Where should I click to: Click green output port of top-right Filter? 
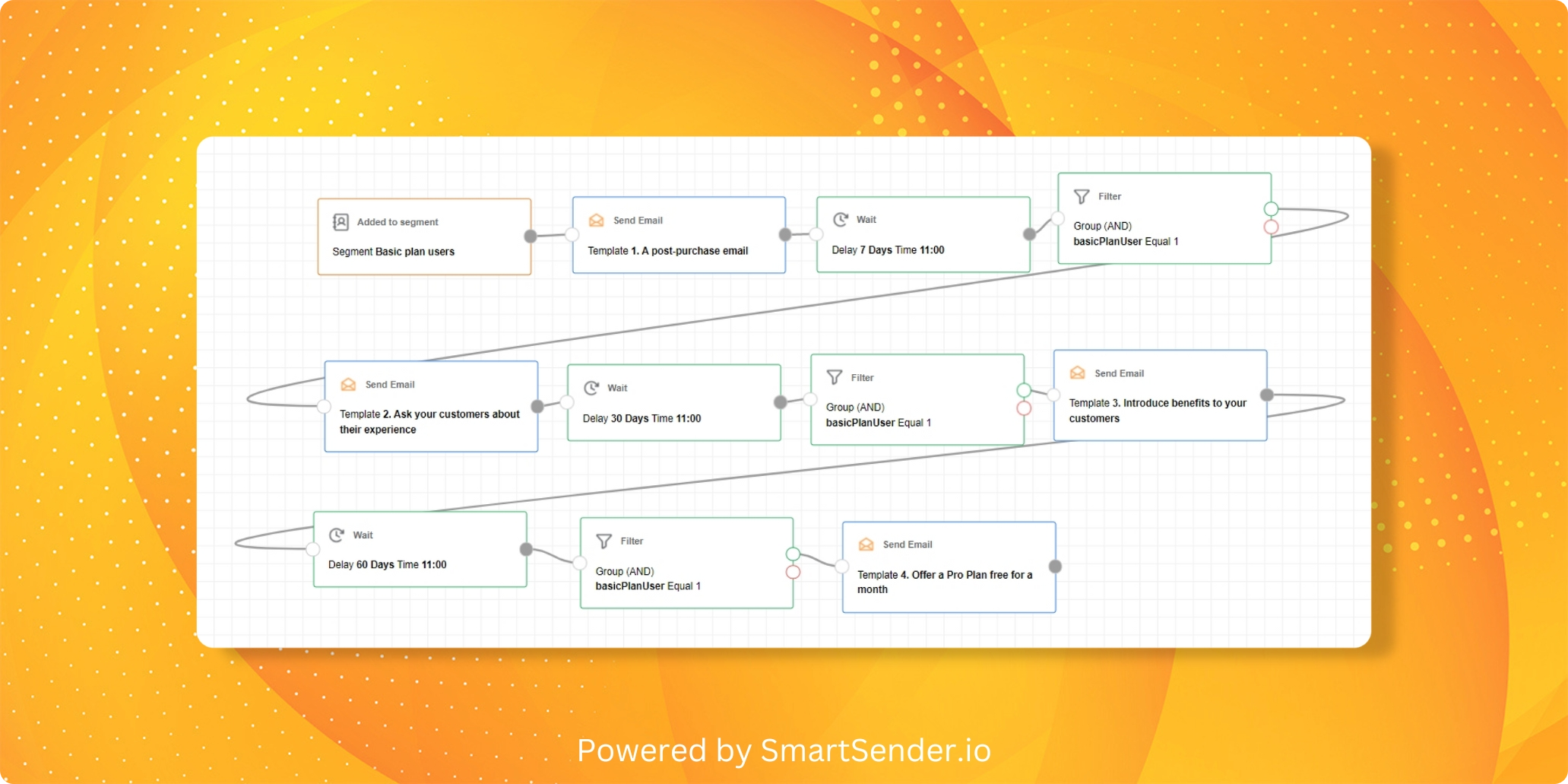pyautogui.click(x=1271, y=209)
